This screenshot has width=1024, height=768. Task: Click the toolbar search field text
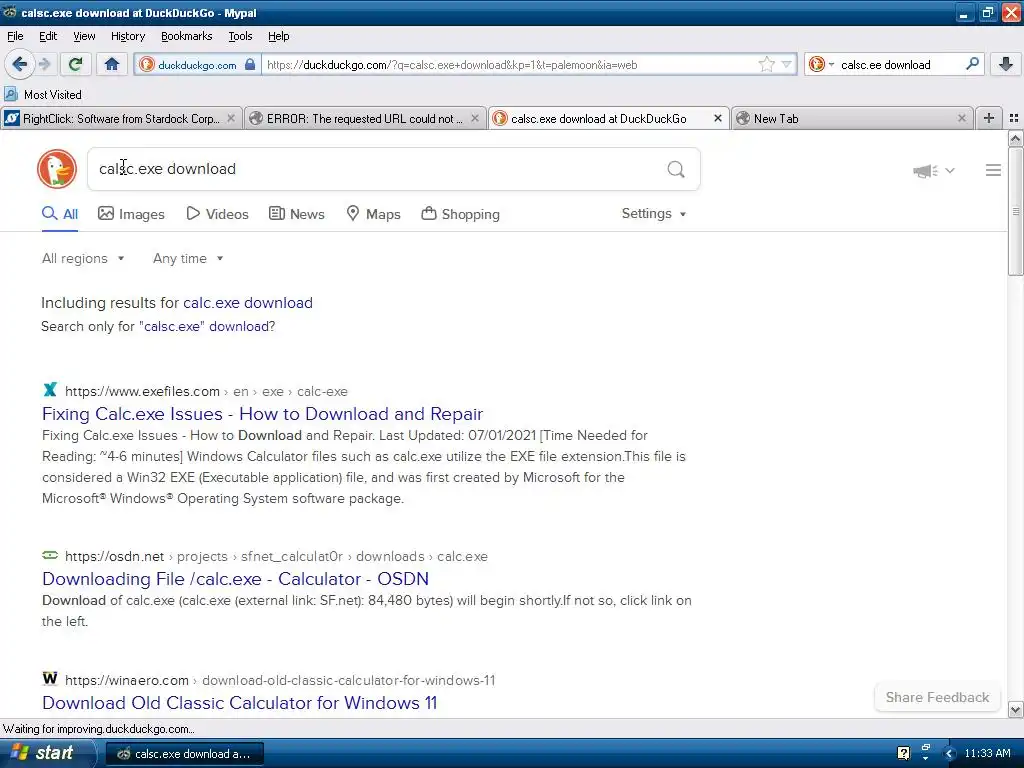(x=886, y=65)
